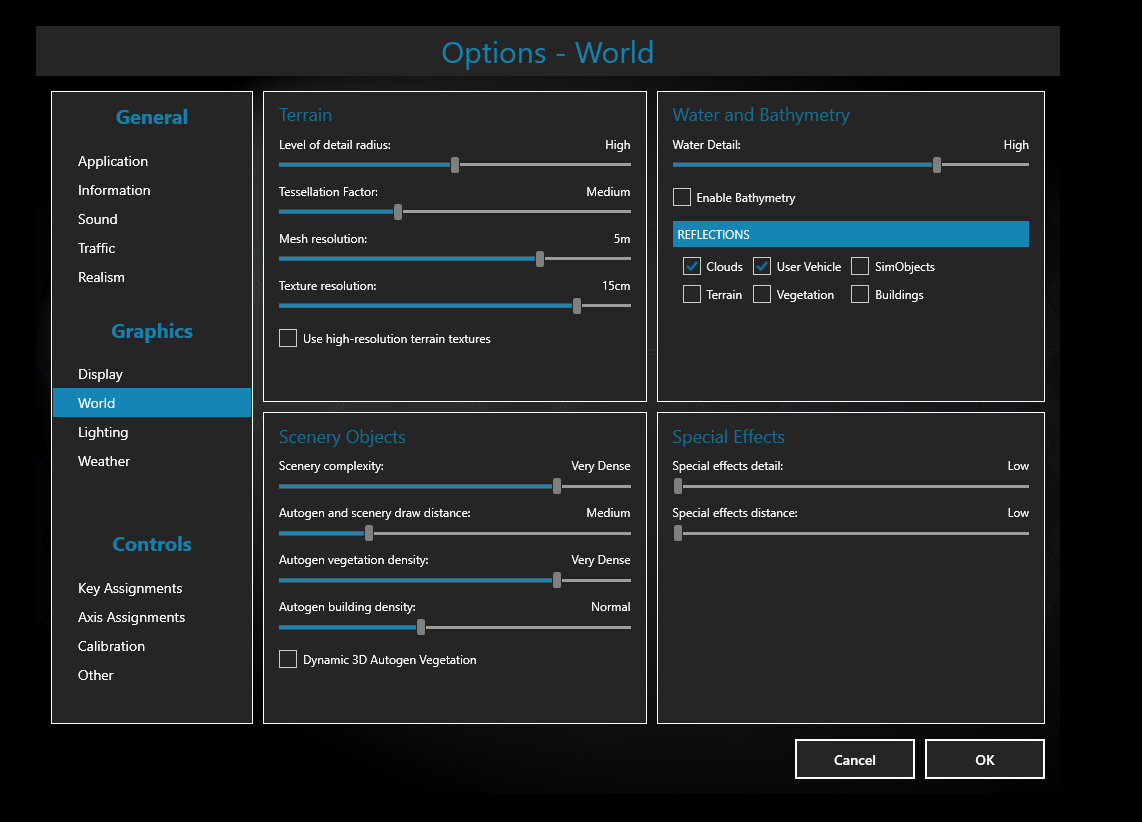The width and height of the screenshot is (1142, 822).
Task: Click Cancel to discard changes
Action: [854, 759]
